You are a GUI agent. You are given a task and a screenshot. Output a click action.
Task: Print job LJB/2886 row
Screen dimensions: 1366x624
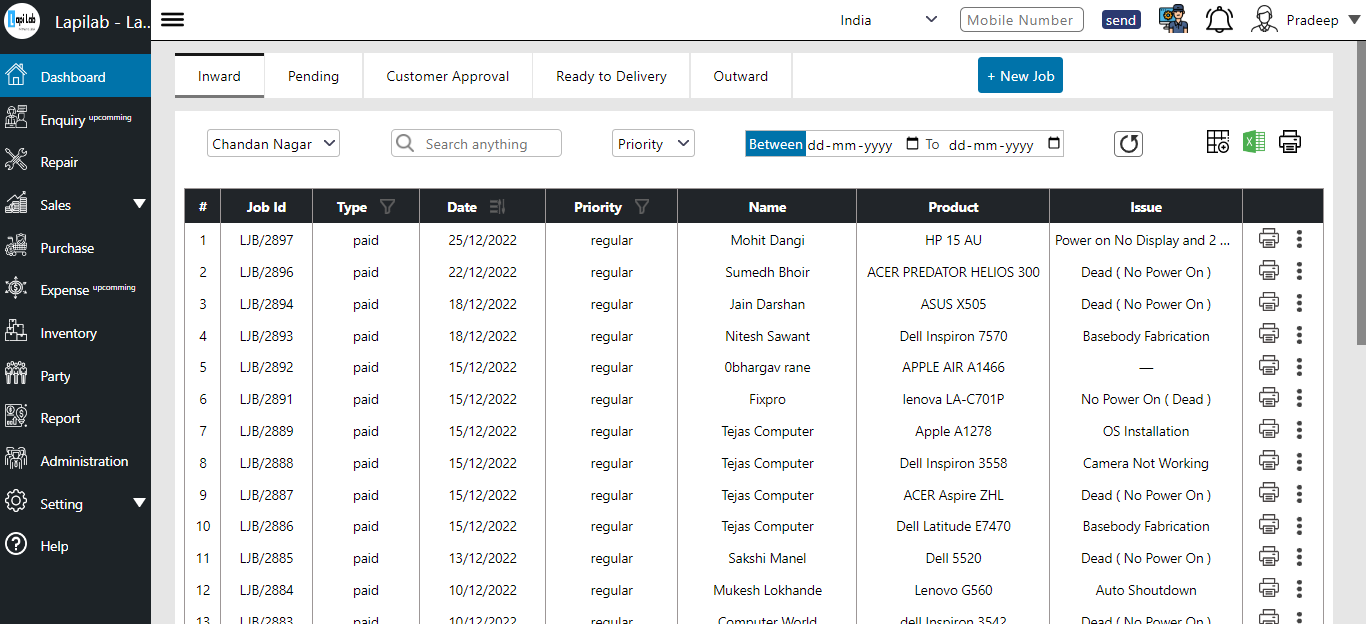tap(1269, 525)
